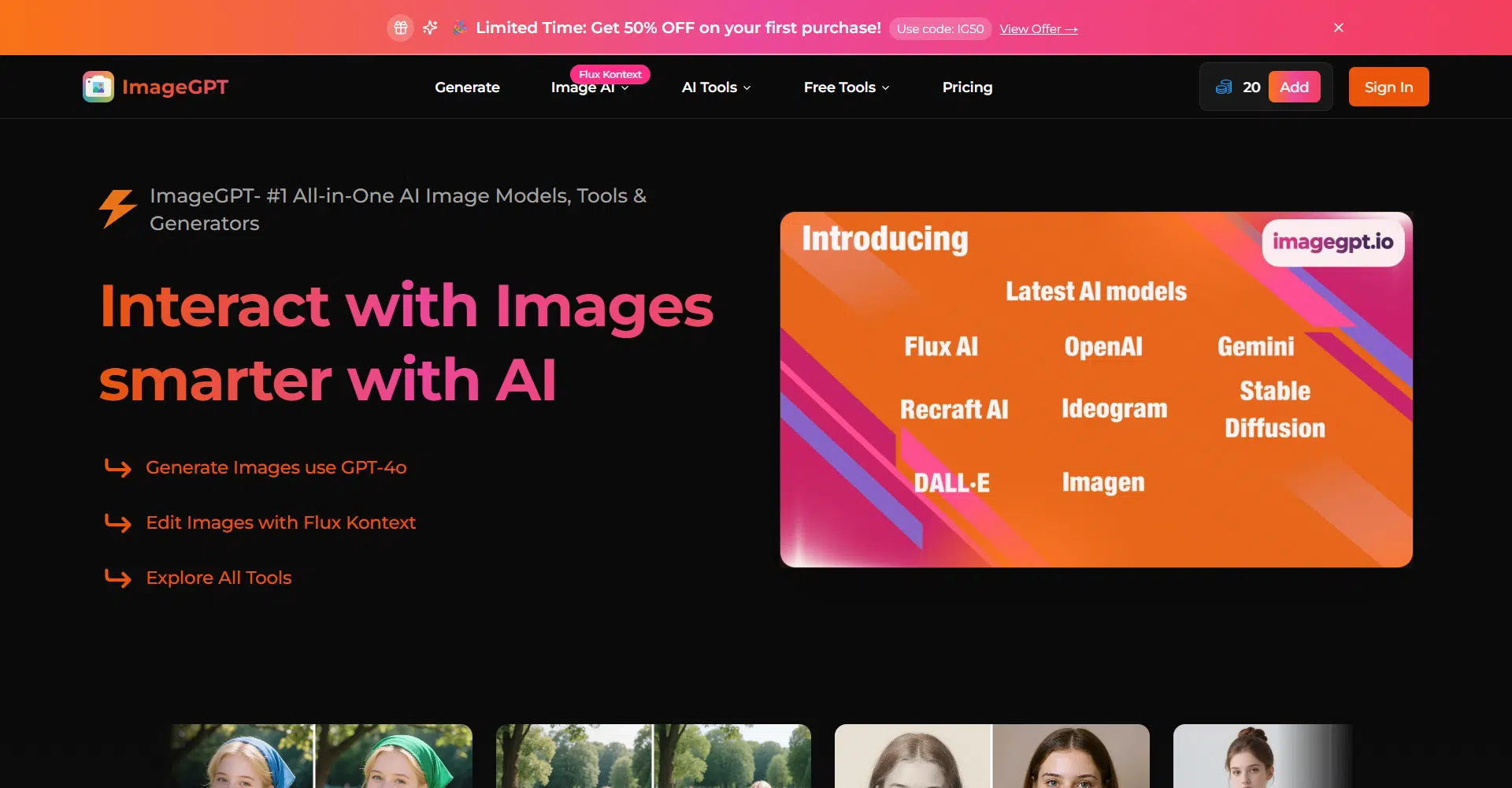Click arrow icon beside Explore All Tools
This screenshot has height=788, width=1512.
pyautogui.click(x=118, y=578)
